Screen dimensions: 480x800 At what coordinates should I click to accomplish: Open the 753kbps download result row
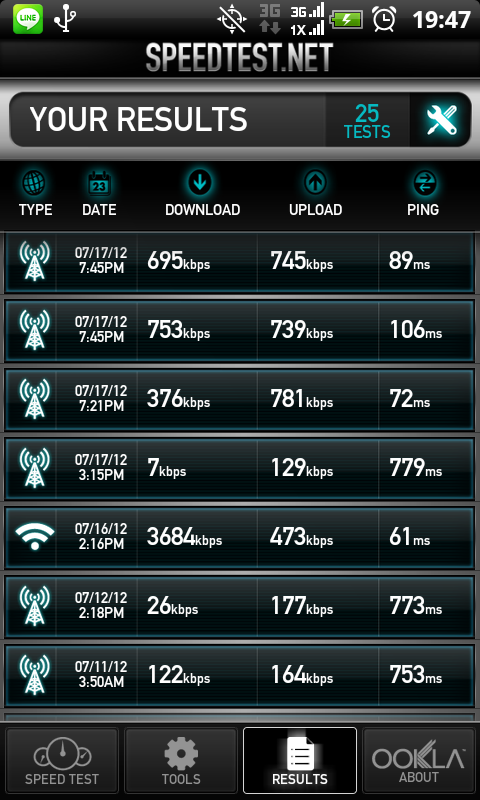coord(240,331)
